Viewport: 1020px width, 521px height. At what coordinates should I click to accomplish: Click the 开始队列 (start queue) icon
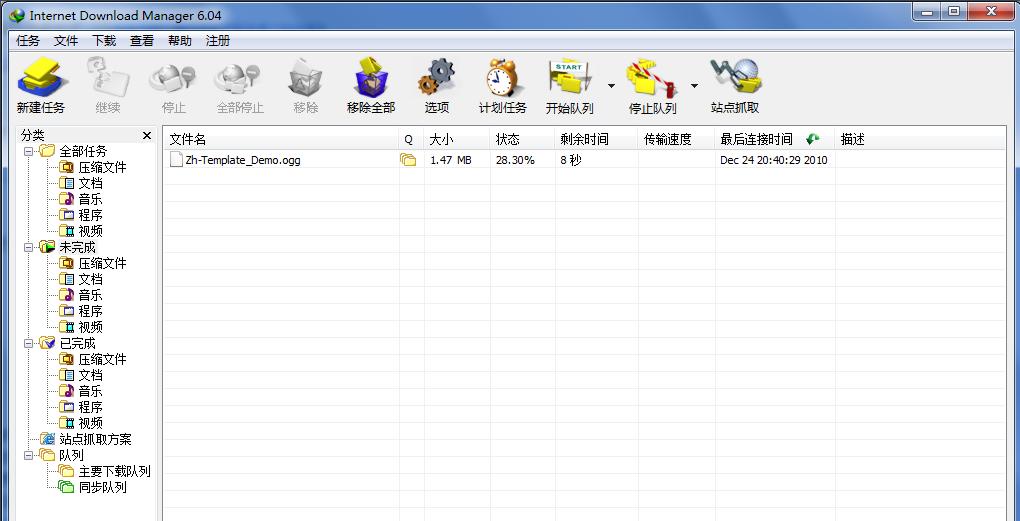coord(569,78)
